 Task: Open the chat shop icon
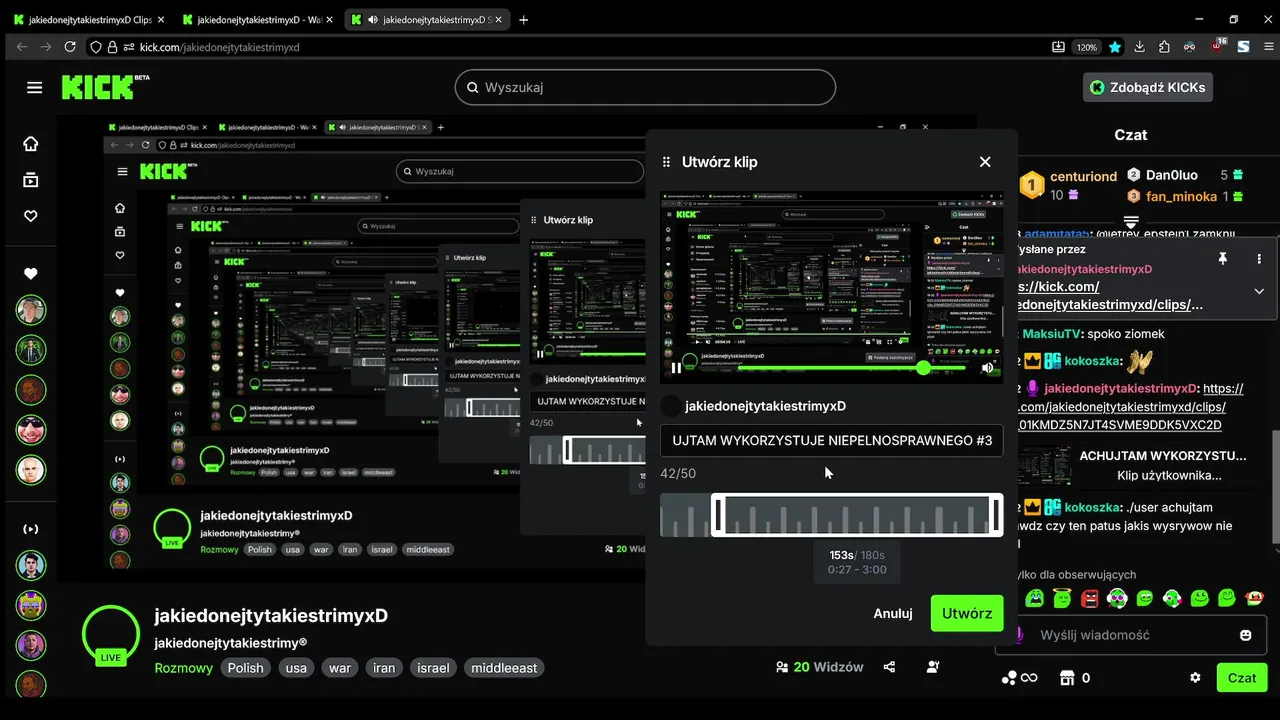[x=1067, y=678]
